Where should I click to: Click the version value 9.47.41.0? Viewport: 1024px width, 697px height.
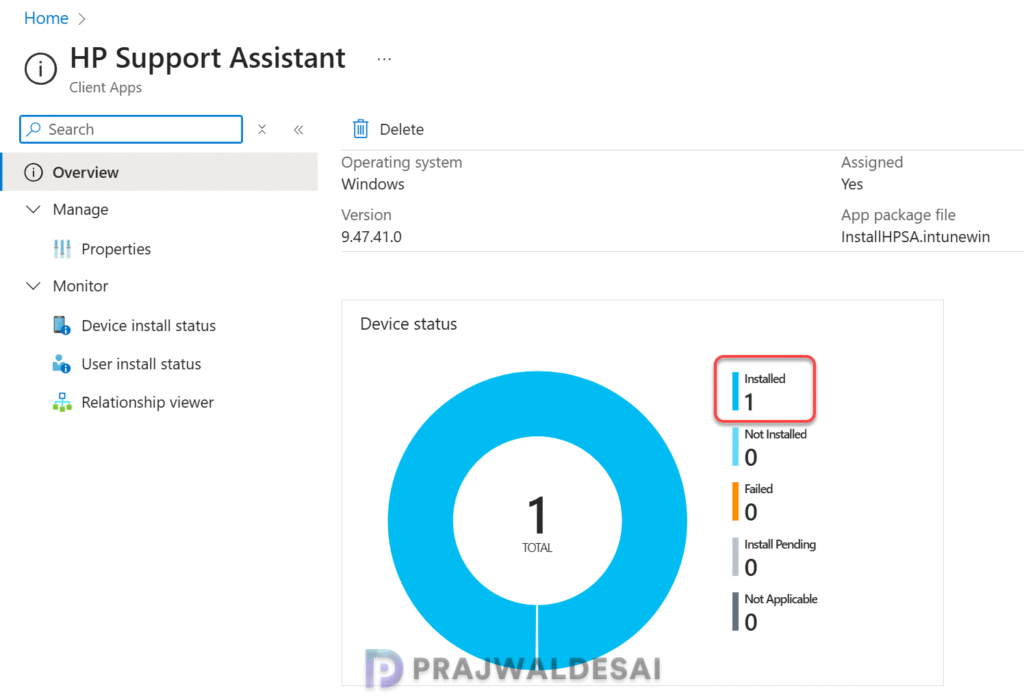click(x=371, y=237)
